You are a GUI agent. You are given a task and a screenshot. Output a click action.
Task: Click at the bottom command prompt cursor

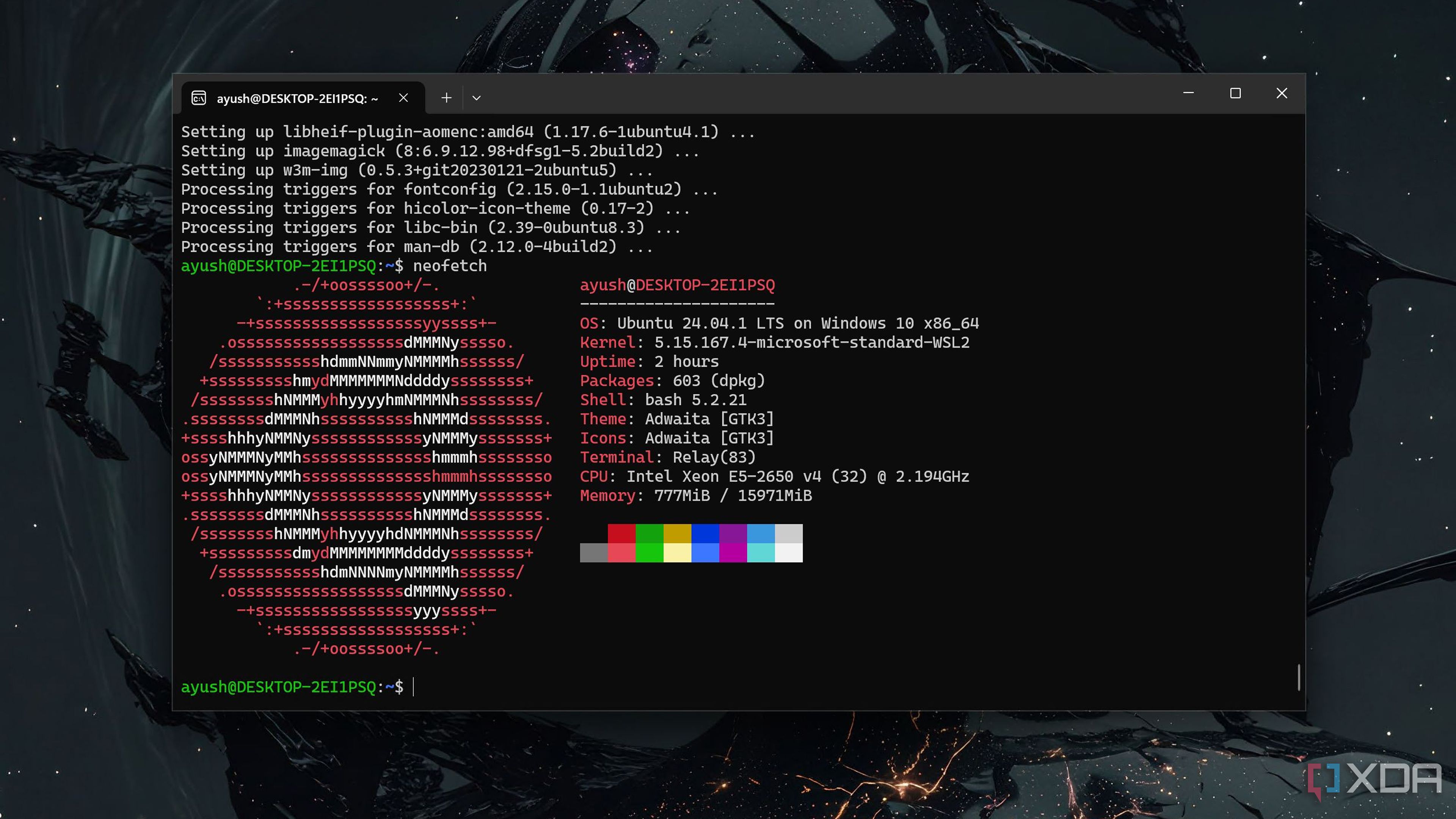pyautogui.click(x=414, y=687)
